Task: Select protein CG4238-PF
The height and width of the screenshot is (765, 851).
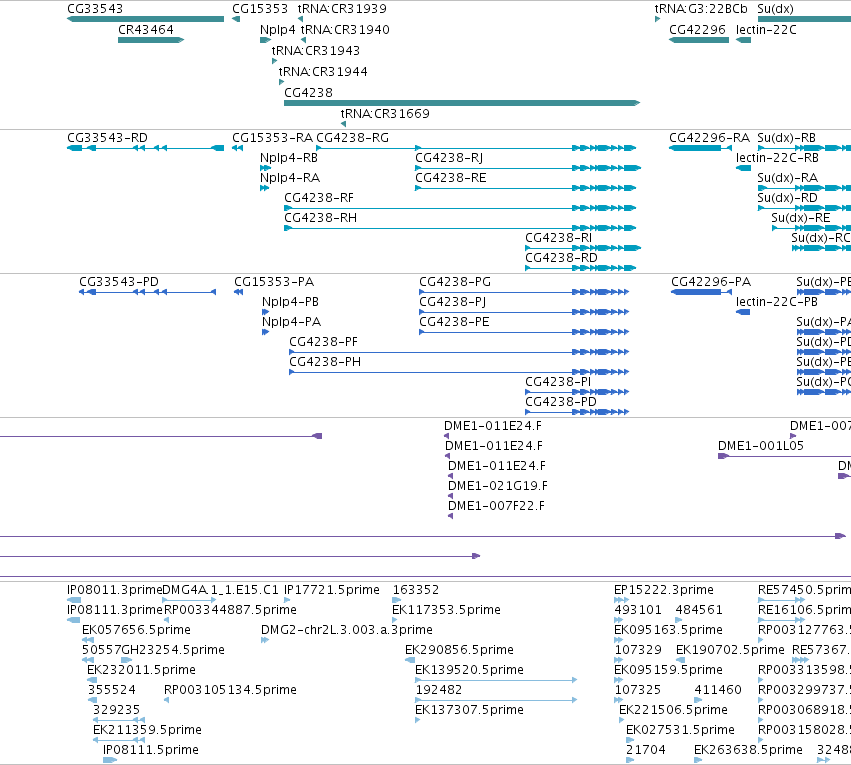Action: 459,352
